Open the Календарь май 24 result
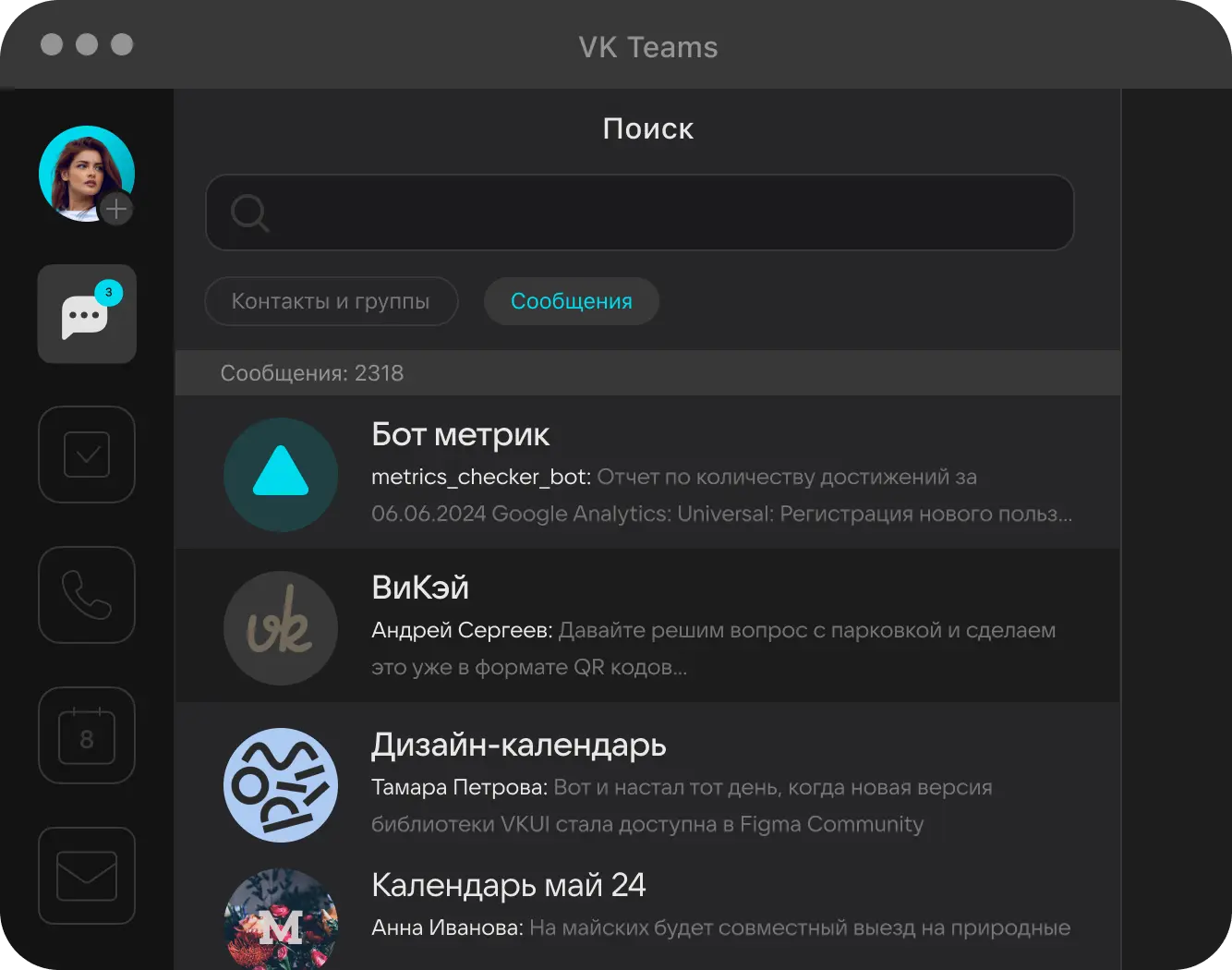The width and height of the screenshot is (1232, 970). click(720, 910)
